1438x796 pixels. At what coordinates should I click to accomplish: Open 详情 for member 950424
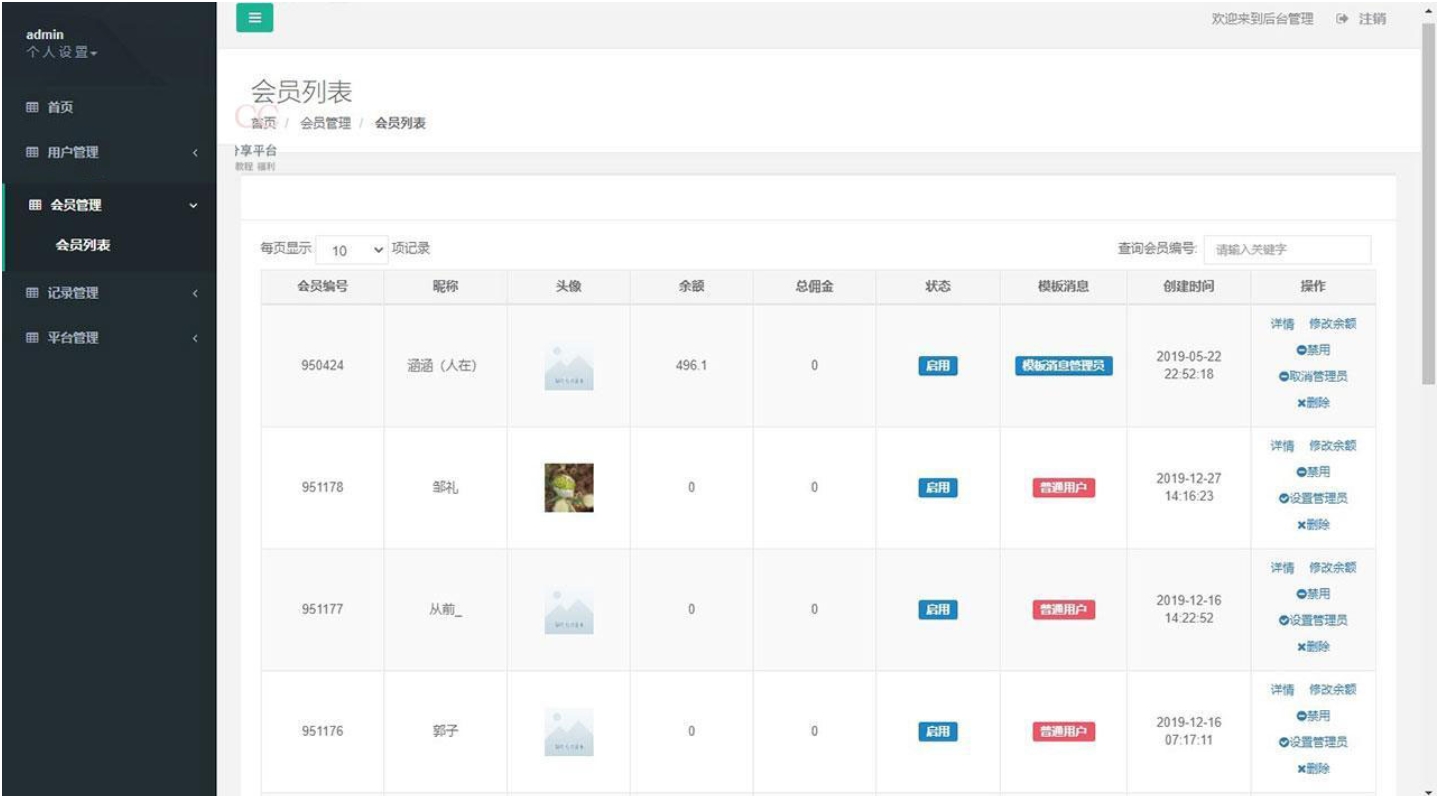(x=1282, y=324)
